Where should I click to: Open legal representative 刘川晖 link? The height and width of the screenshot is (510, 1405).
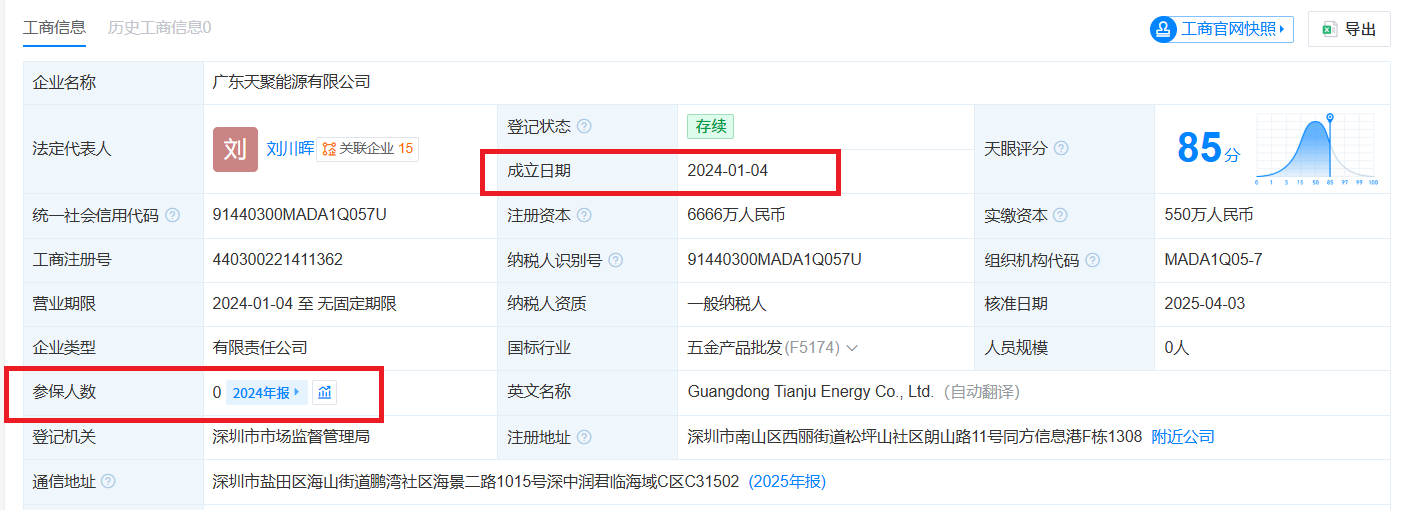click(x=290, y=149)
